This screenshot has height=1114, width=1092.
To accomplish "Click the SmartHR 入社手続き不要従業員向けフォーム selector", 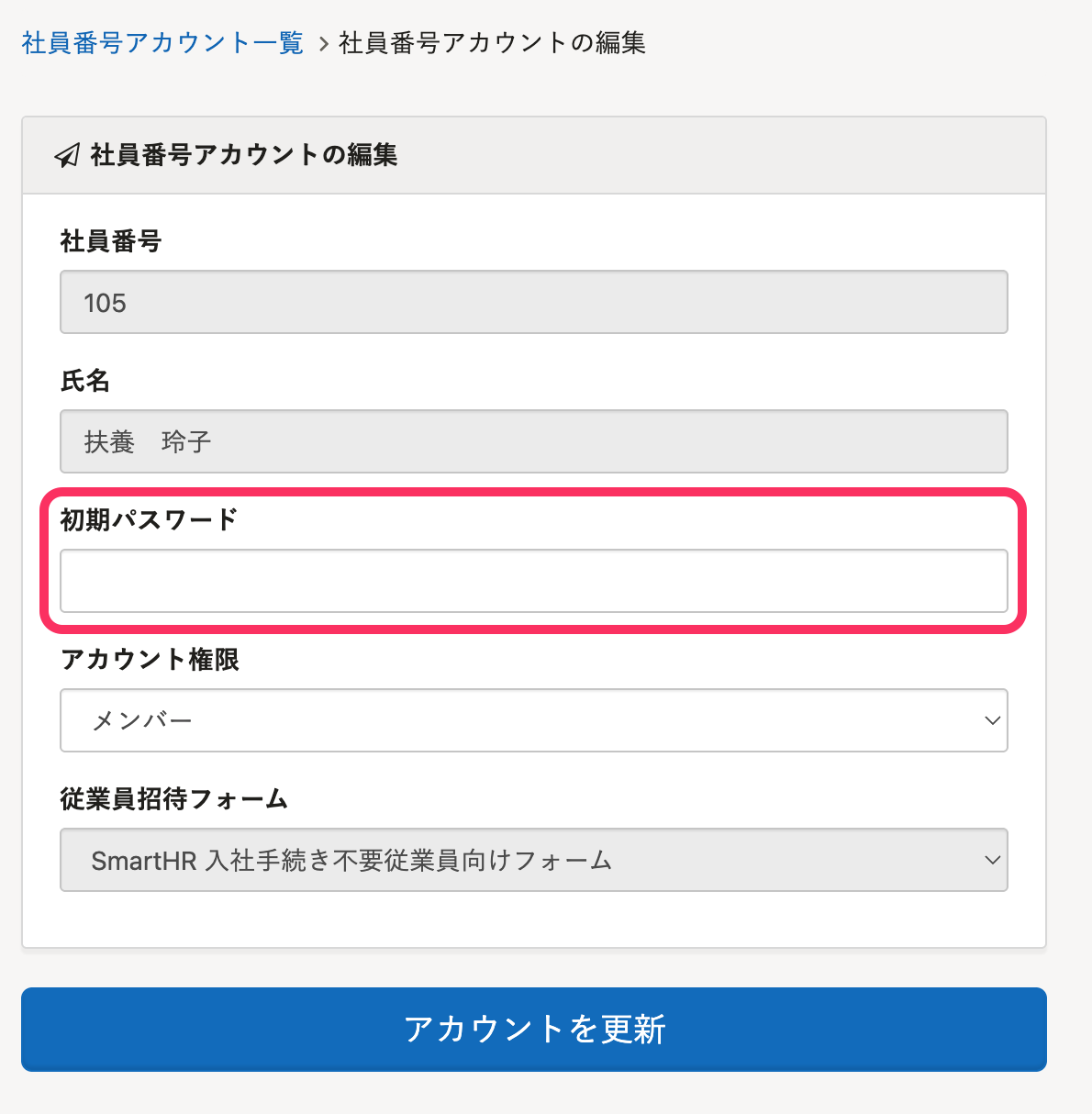I will pyautogui.click(x=534, y=860).
